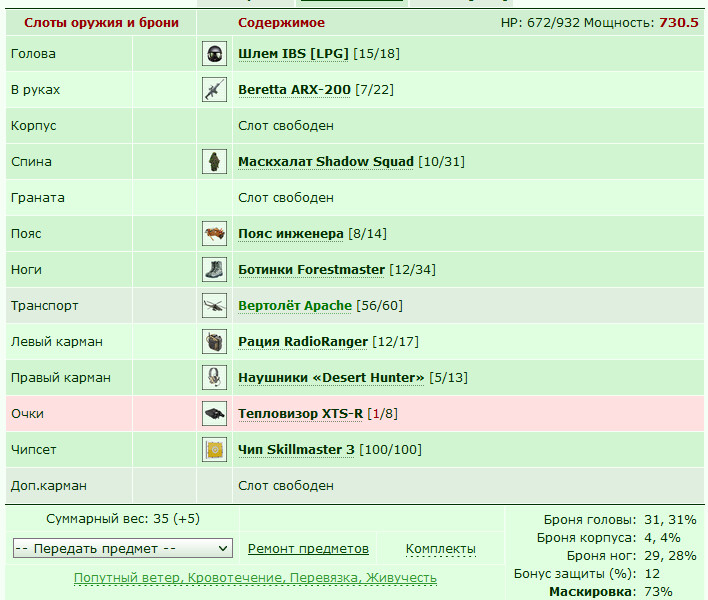Click the Skillmaster chip icon
This screenshot has width=708, height=600.
[214, 450]
